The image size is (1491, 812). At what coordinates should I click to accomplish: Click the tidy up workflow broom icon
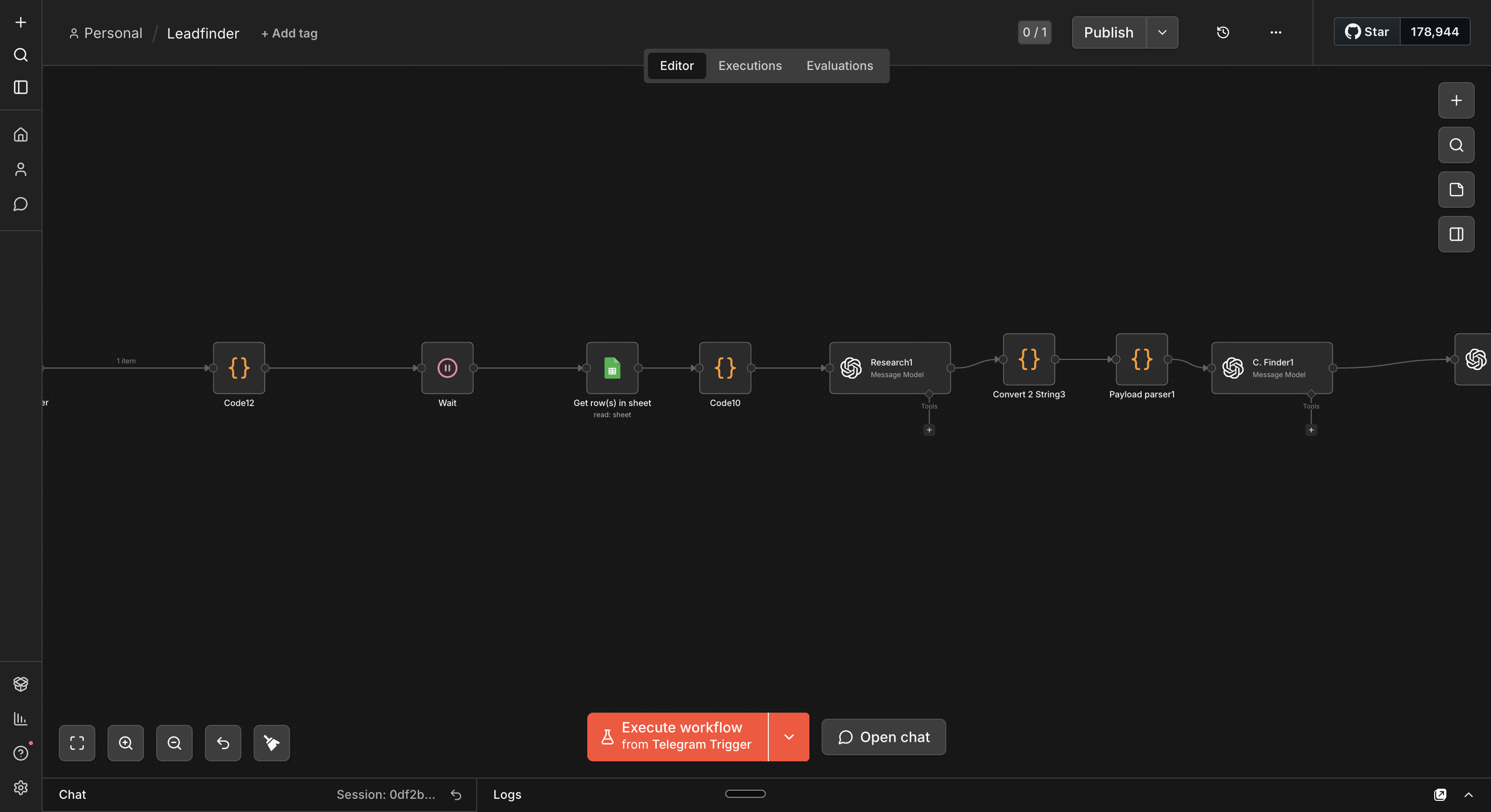(x=271, y=743)
